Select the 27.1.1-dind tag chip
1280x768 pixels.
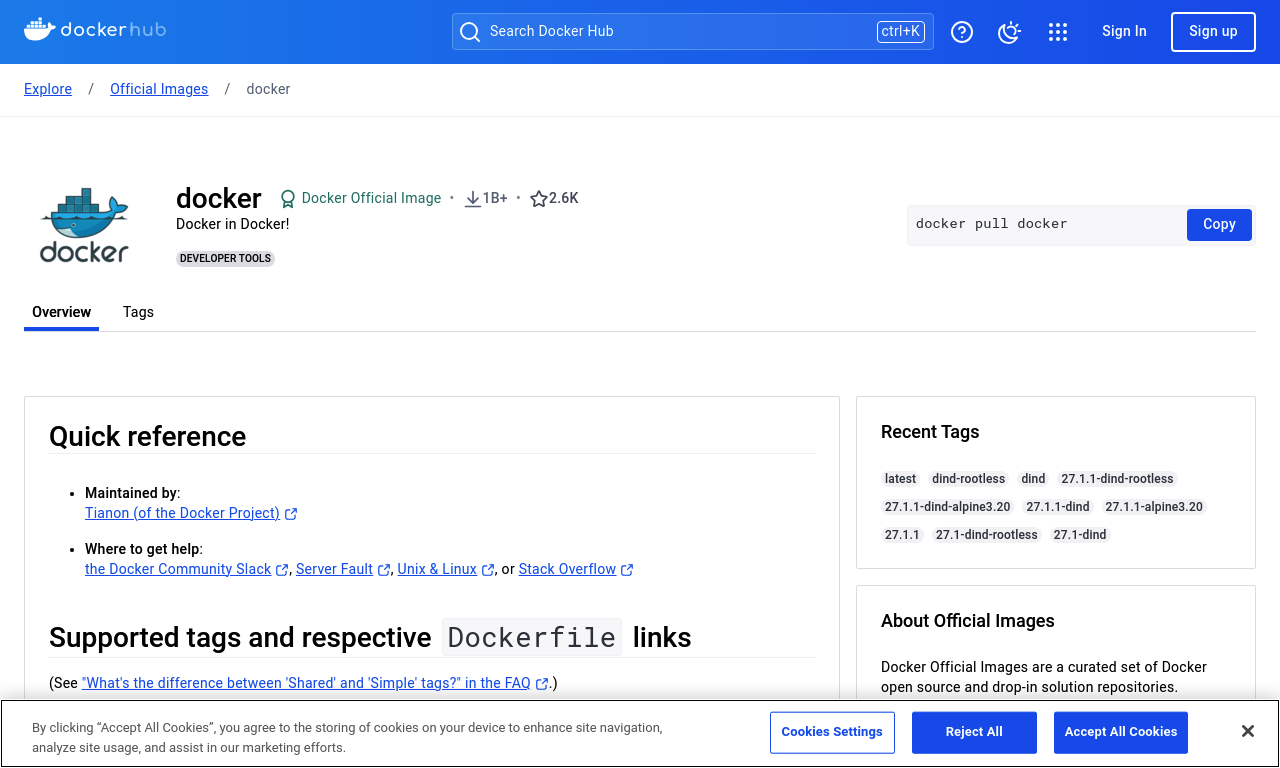(1058, 507)
